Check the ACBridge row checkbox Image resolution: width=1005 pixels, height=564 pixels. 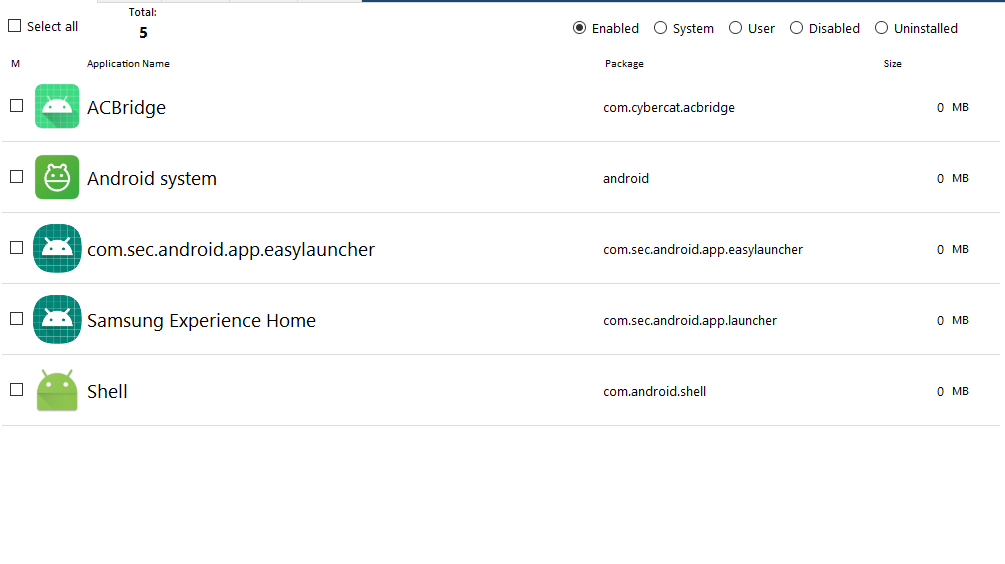17,106
